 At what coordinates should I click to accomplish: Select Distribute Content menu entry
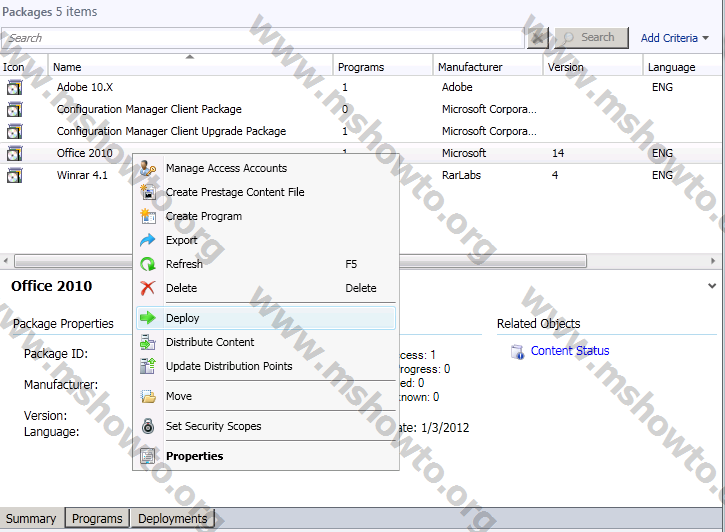click(x=266, y=342)
